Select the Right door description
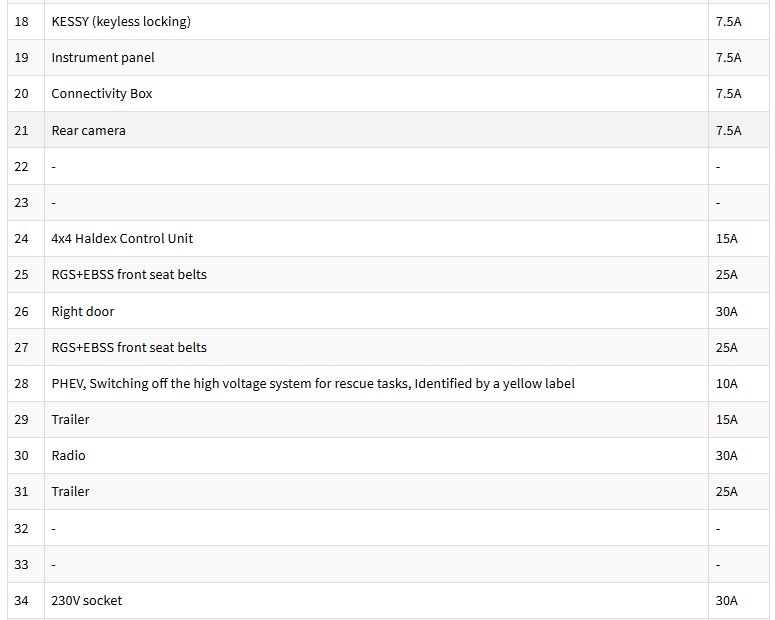The width and height of the screenshot is (775, 620). coord(83,311)
